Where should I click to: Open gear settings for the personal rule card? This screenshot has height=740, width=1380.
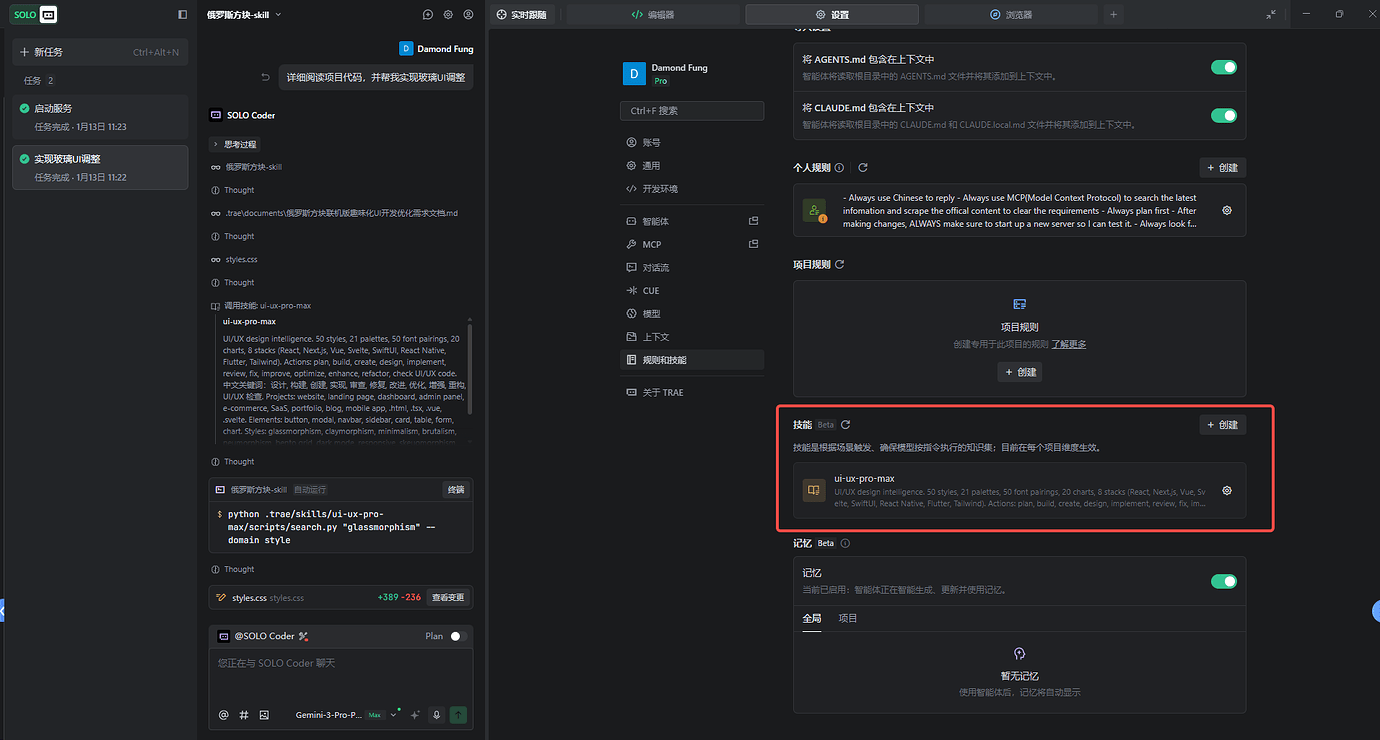click(1227, 211)
